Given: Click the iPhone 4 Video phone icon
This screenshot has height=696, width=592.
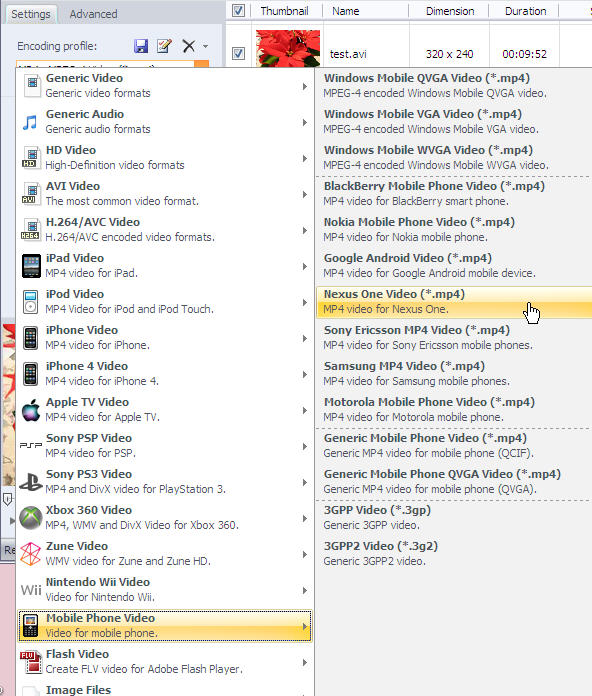Looking at the screenshot, I should (31, 374).
